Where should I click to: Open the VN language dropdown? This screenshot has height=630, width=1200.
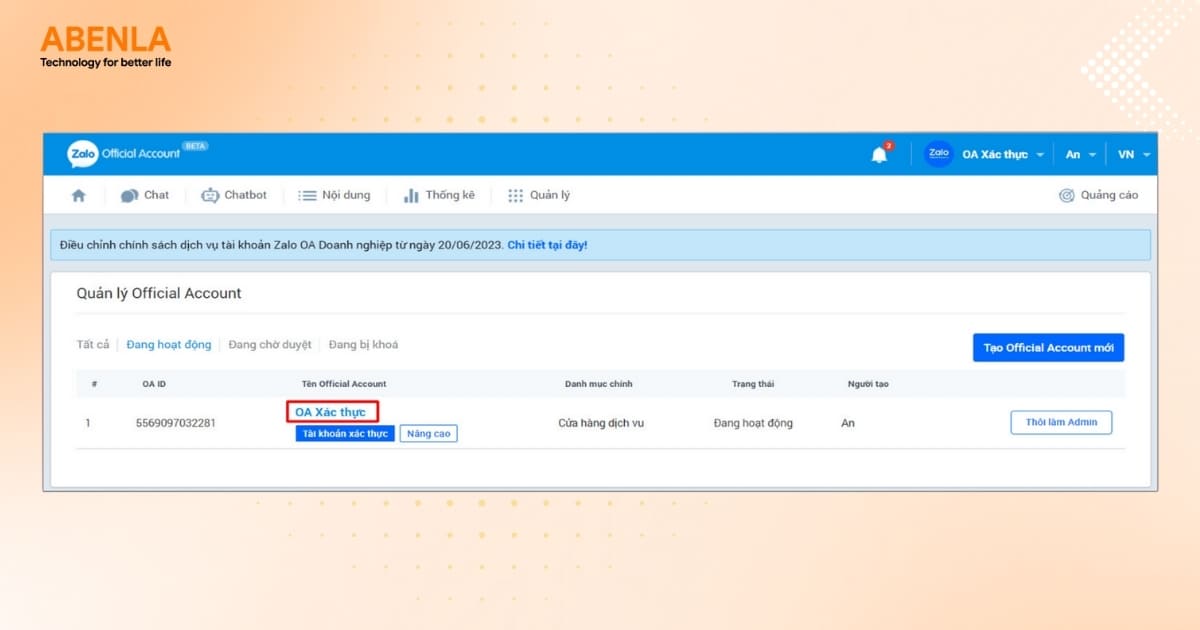[x=1134, y=155]
